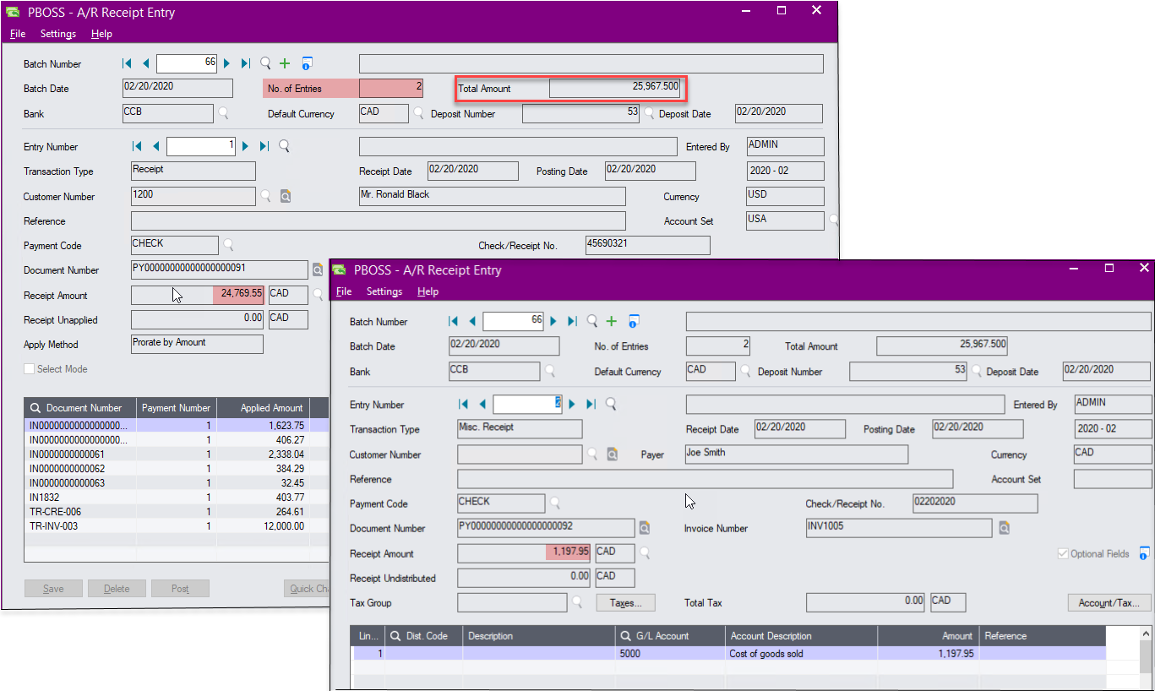Open batch drilldown icon in back window
The height and width of the screenshot is (691, 1156).
(x=307, y=64)
